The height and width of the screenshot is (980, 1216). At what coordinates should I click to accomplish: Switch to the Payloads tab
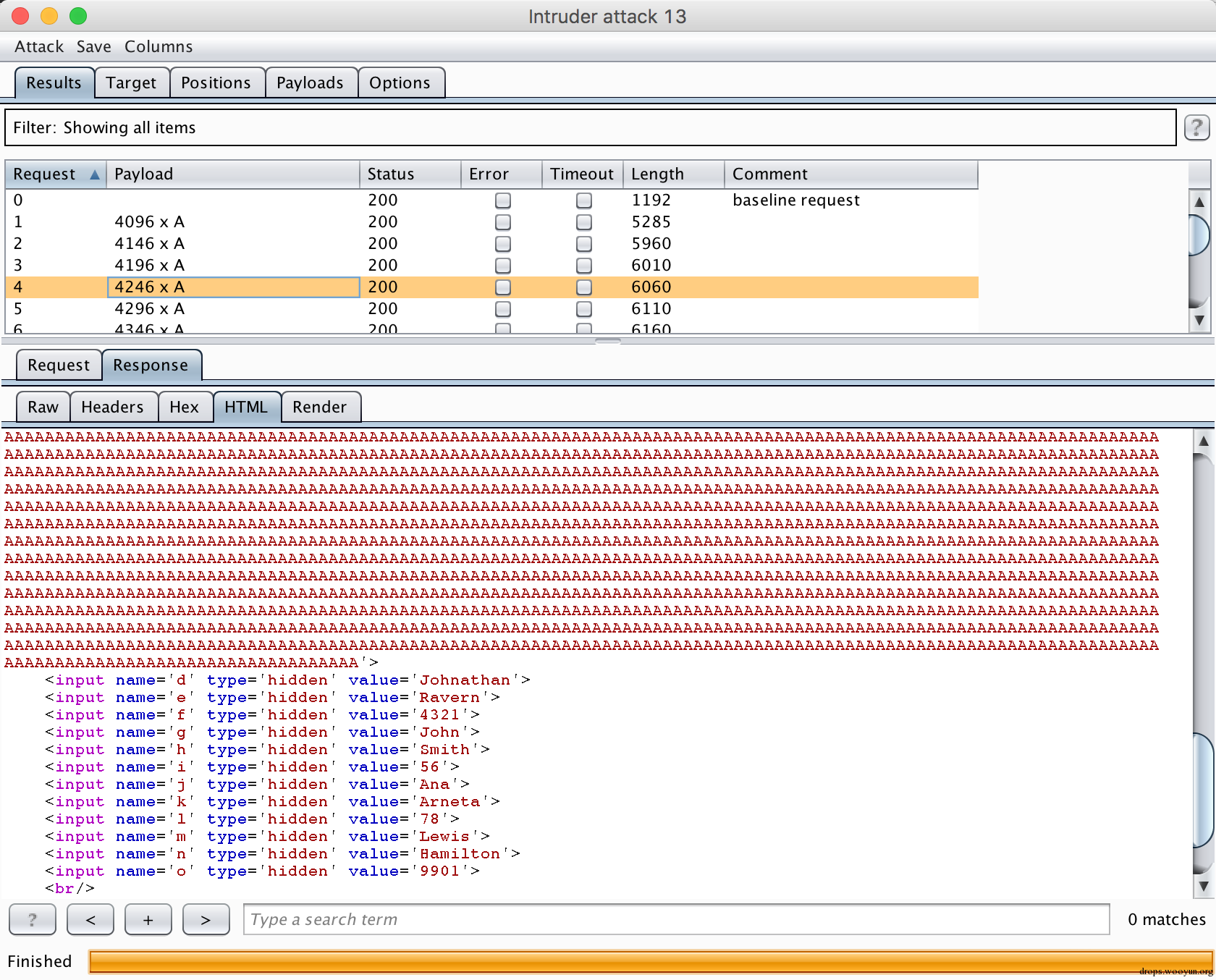(x=311, y=83)
